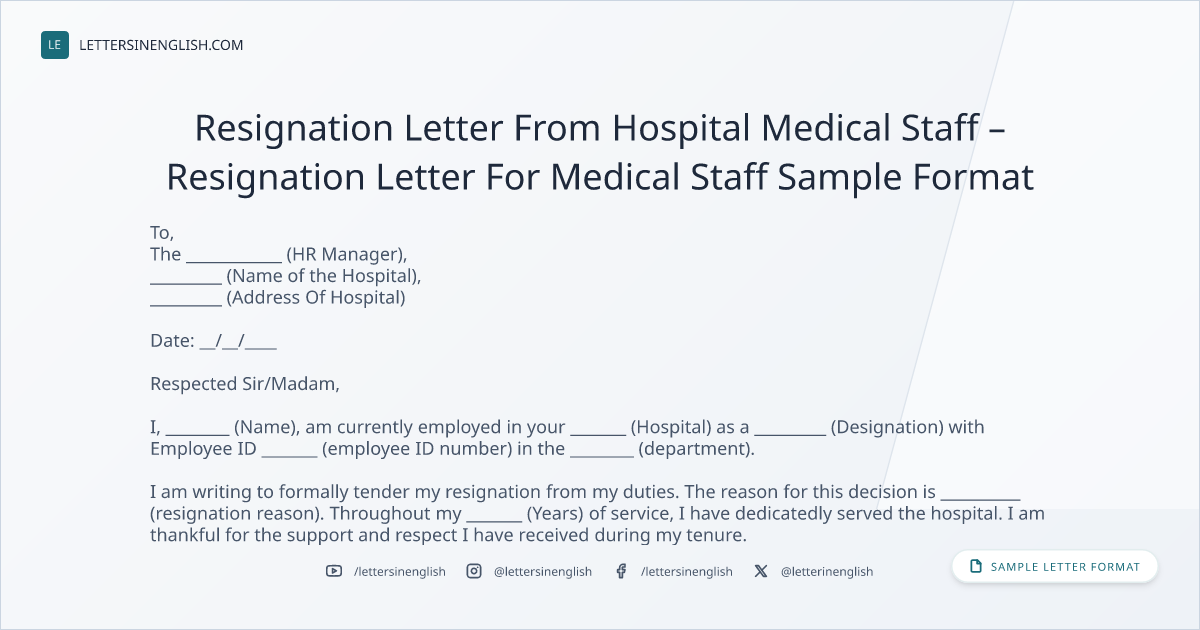Open the @letterinenglish X handle
The image size is (1200, 630).
pos(827,572)
